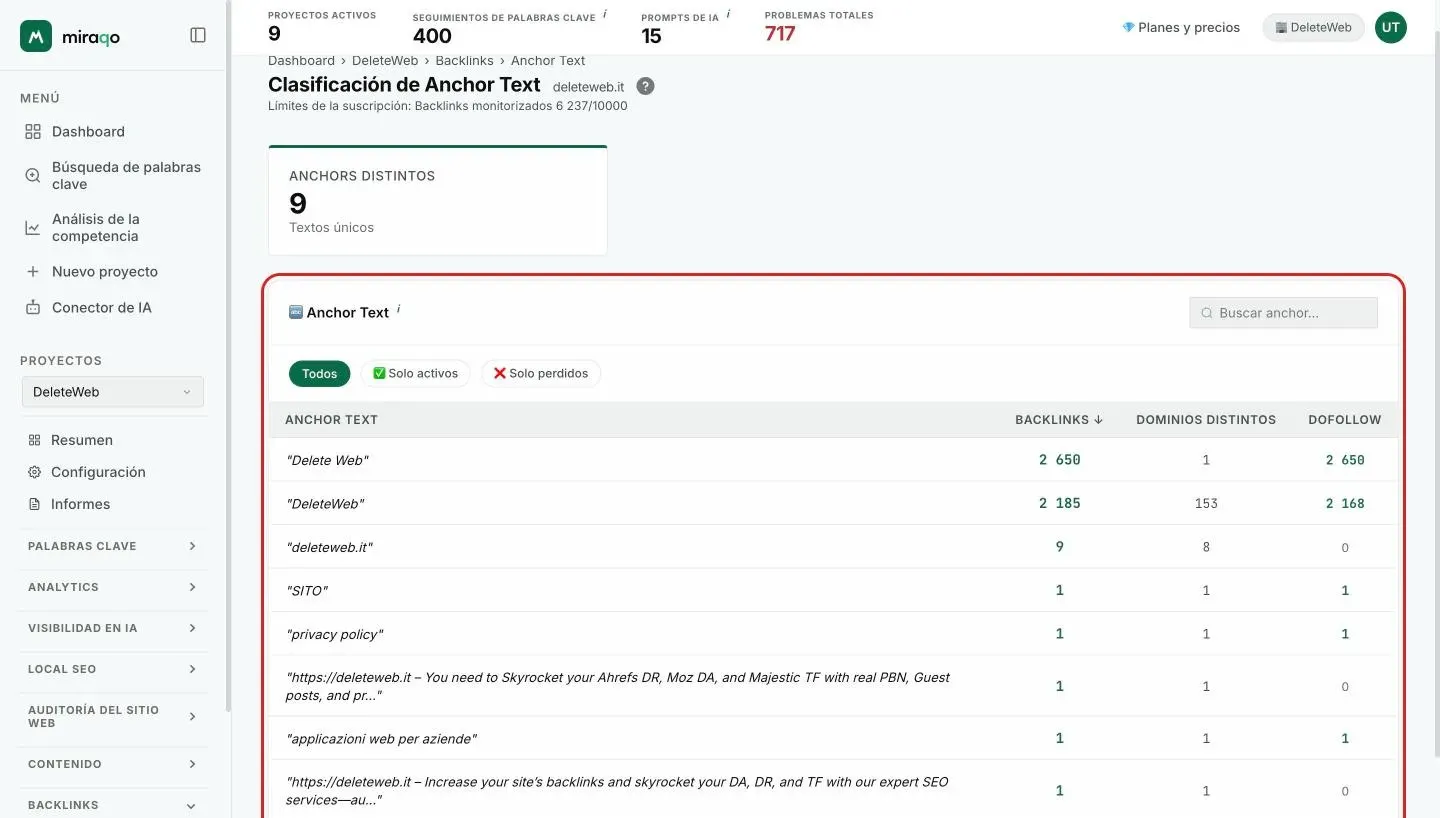Open Backlinks in the breadcrumb
This screenshot has width=1440, height=818.
[x=464, y=61]
